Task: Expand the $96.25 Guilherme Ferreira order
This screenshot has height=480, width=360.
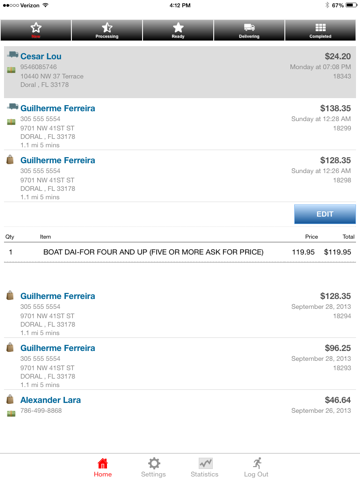Action: tap(180, 364)
